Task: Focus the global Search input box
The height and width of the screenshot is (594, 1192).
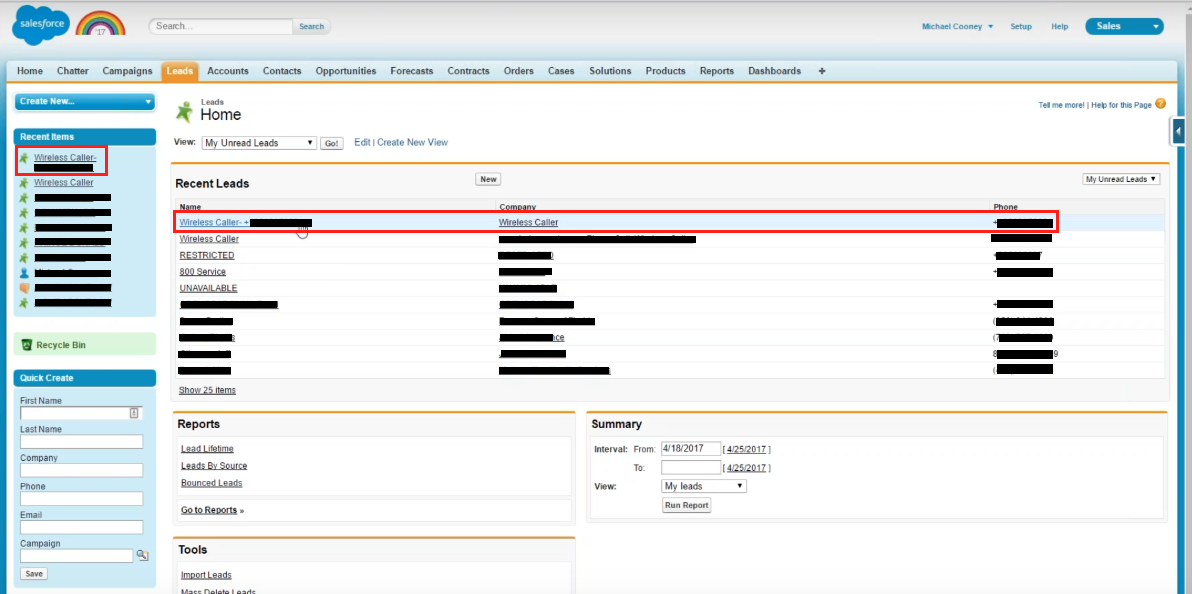Action: [220, 26]
